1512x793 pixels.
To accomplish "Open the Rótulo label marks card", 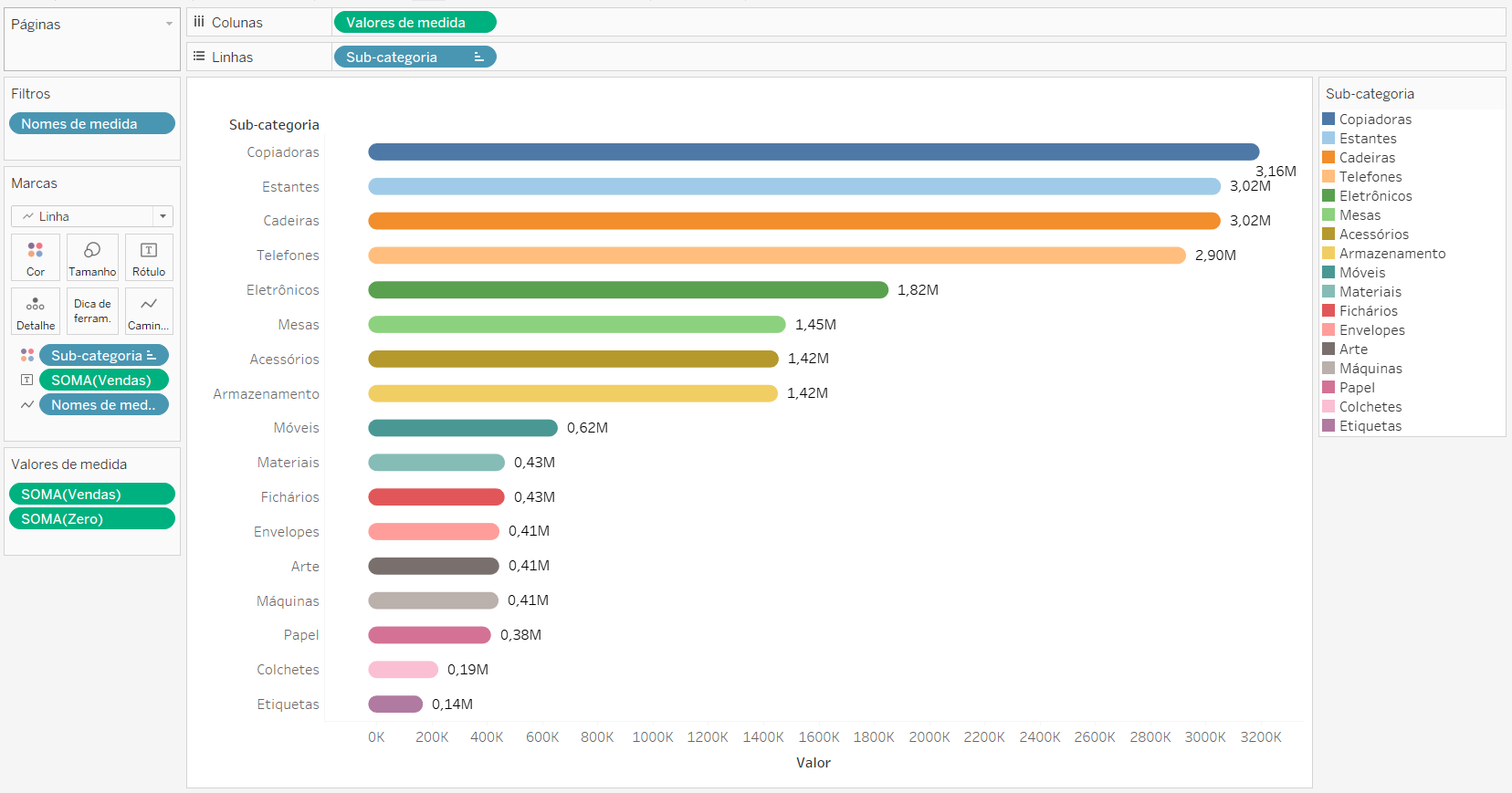I will [149, 257].
